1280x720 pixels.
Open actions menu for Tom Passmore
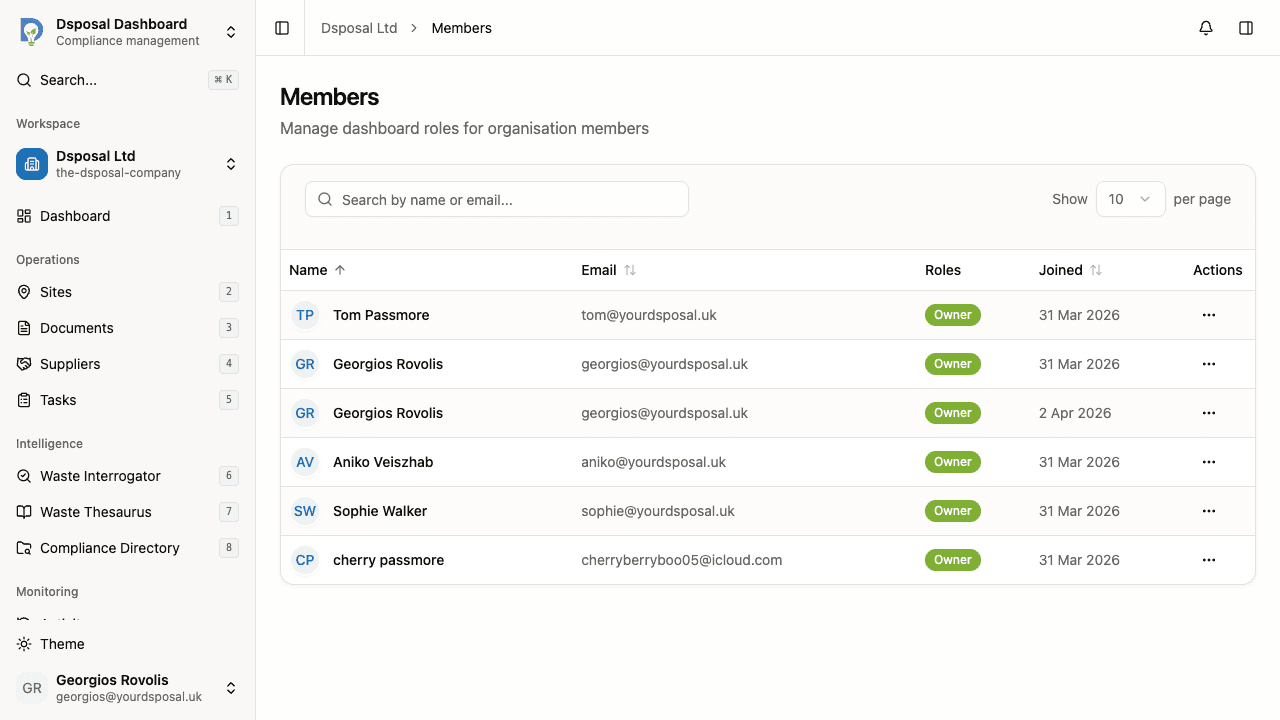1209,315
